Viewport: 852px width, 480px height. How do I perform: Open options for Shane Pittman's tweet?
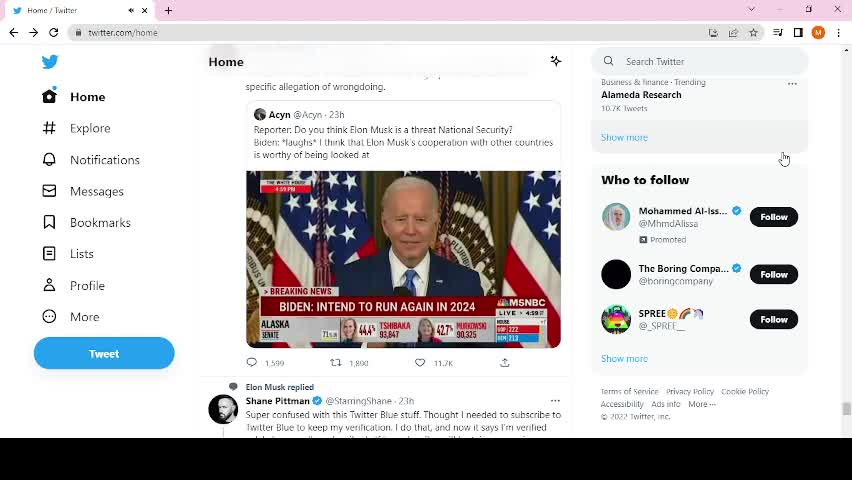coord(555,401)
